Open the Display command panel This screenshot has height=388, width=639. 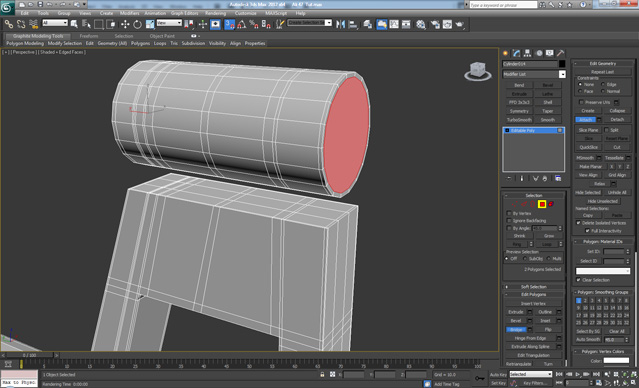(550, 53)
